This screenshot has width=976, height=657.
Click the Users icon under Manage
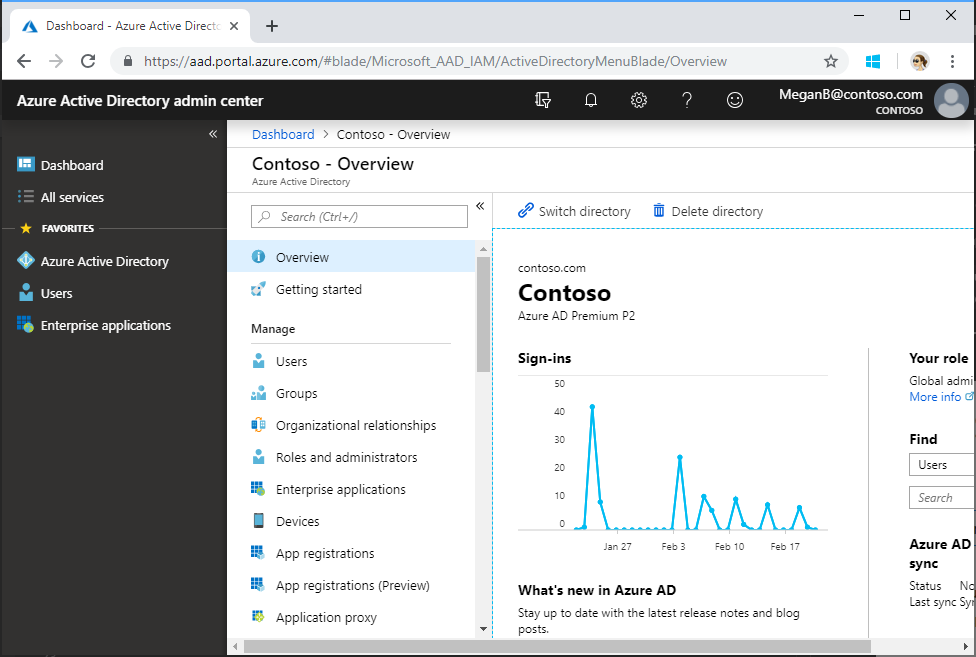tap(258, 361)
